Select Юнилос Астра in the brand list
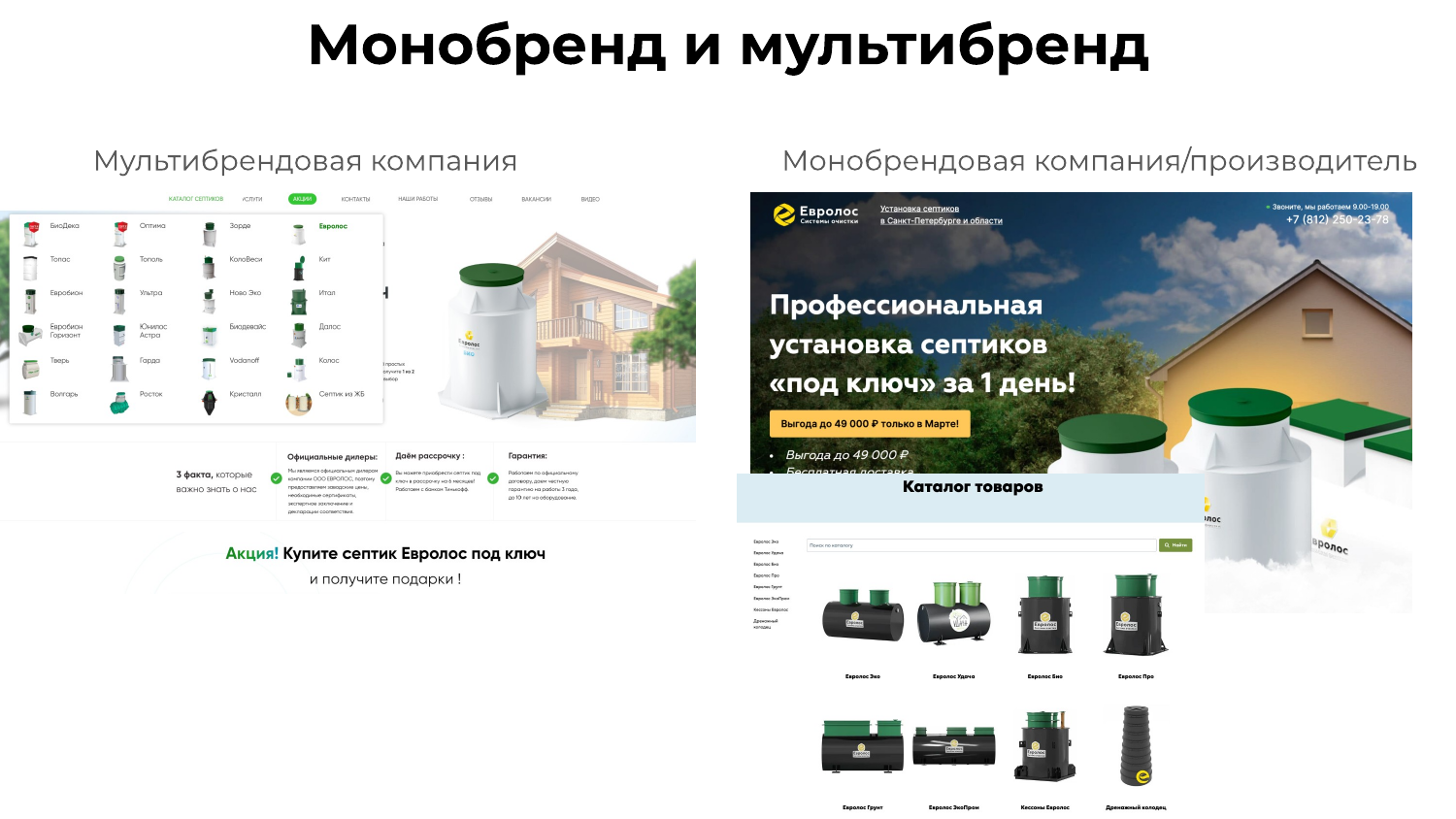 (153, 331)
